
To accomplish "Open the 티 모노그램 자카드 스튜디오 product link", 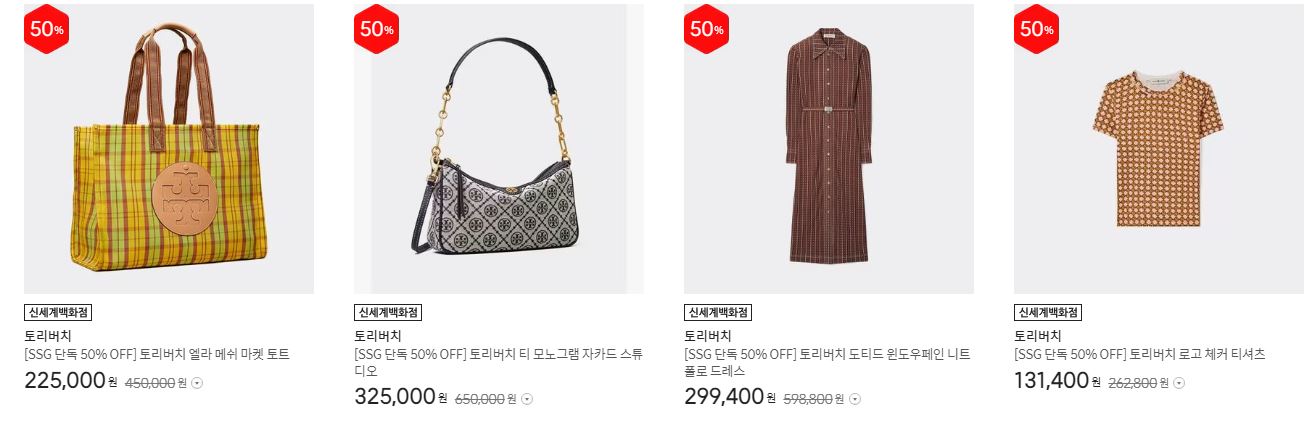I will pyautogui.click(x=498, y=362).
